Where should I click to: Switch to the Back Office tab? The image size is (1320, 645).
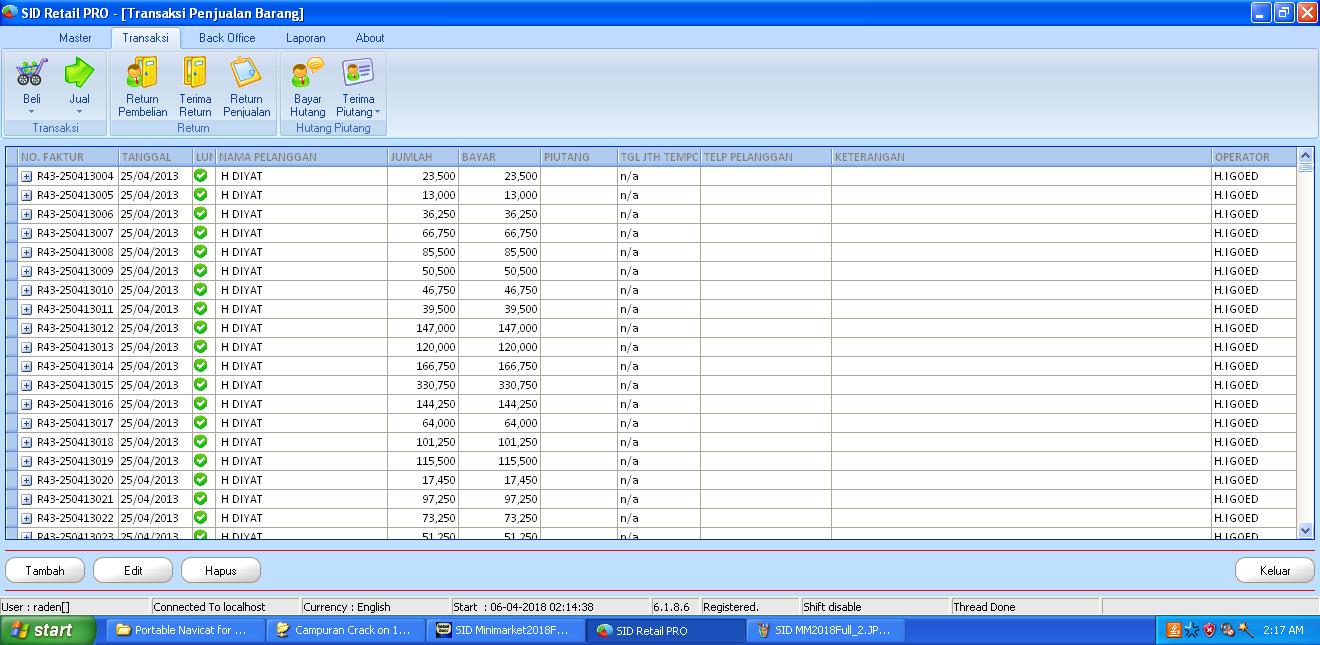pyautogui.click(x=227, y=38)
